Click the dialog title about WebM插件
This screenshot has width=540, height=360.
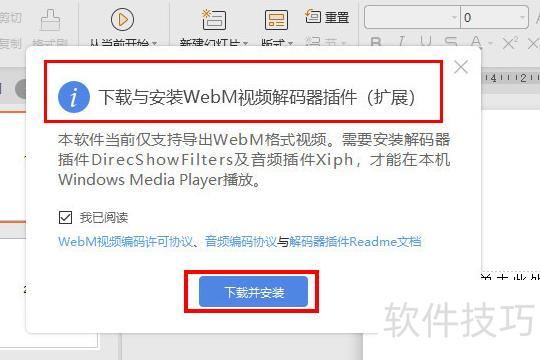coord(257,97)
